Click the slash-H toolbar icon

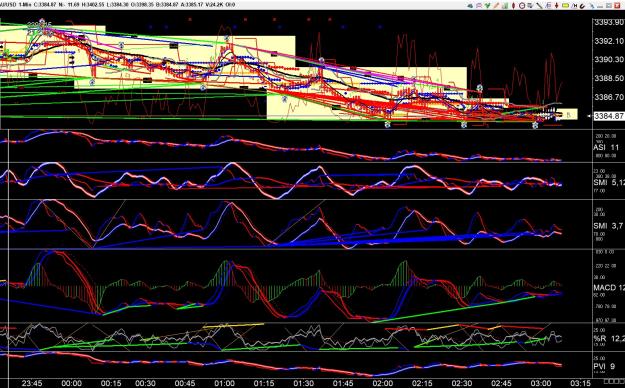pyautogui.click(x=574, y=6)
